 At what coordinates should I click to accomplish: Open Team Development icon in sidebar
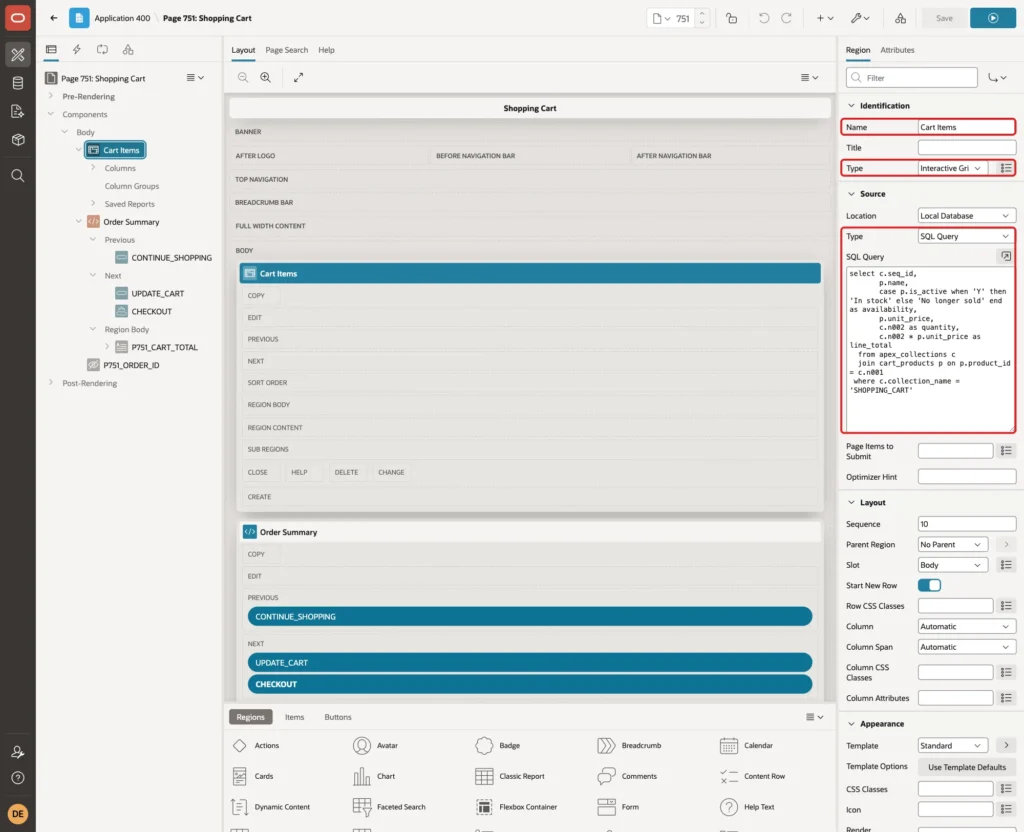[18, 111]
